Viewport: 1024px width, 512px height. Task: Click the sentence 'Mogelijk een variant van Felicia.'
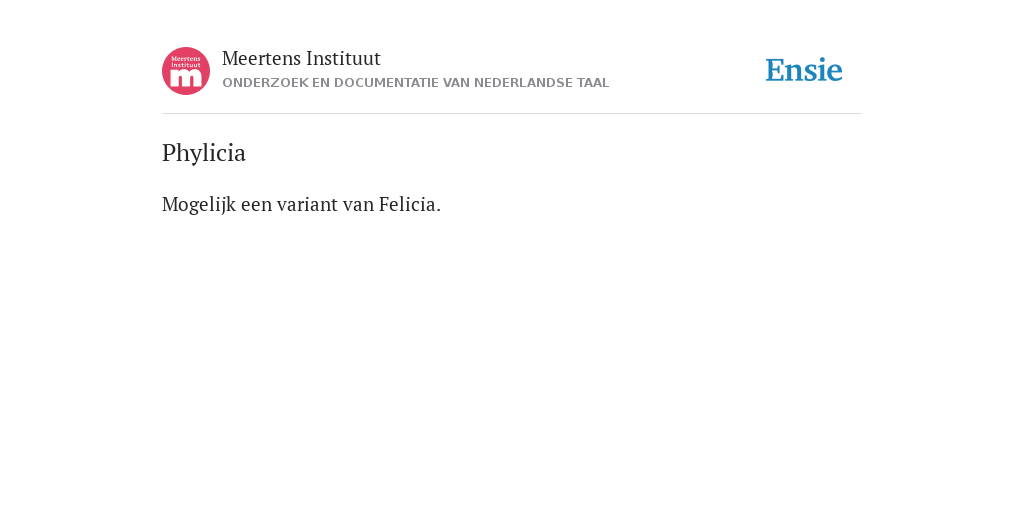pos(301,204)
